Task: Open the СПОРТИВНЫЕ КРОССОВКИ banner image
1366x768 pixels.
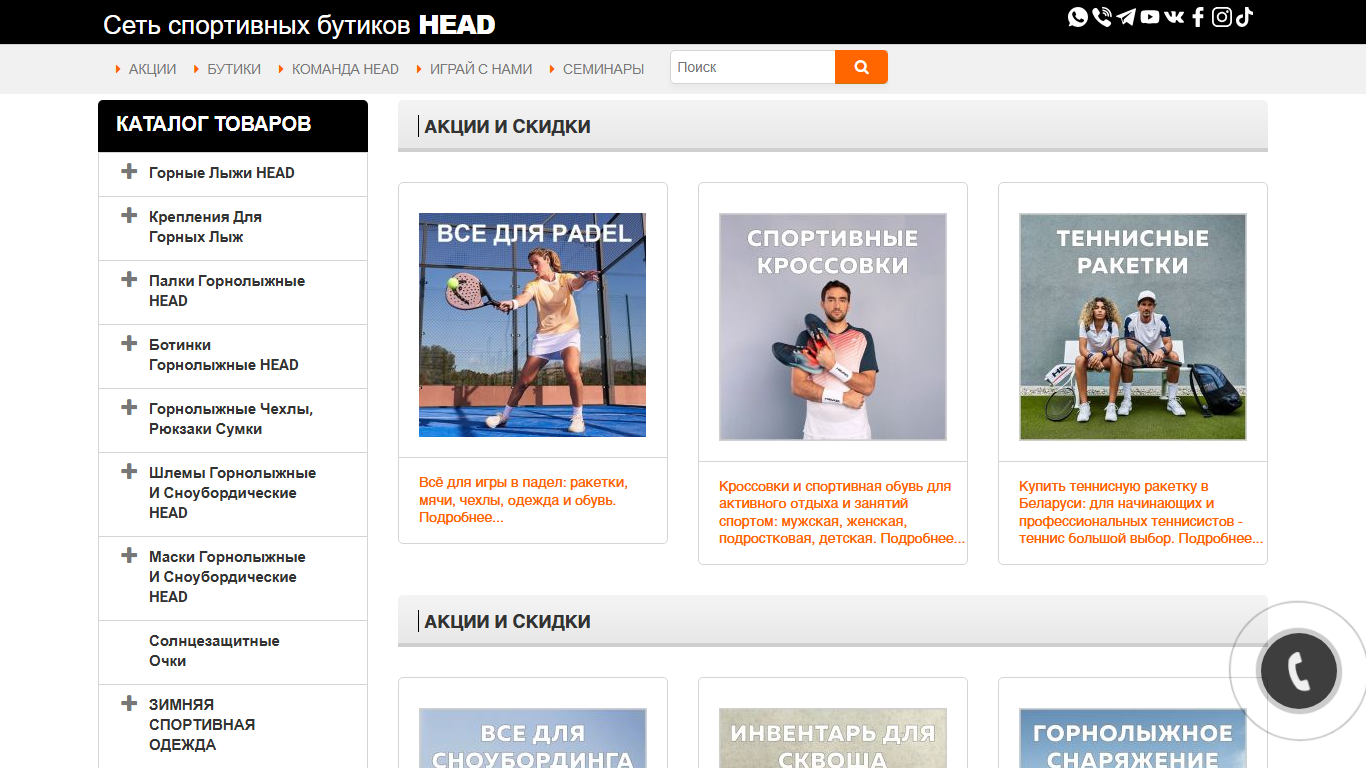Action: click(x=832, y=327)
